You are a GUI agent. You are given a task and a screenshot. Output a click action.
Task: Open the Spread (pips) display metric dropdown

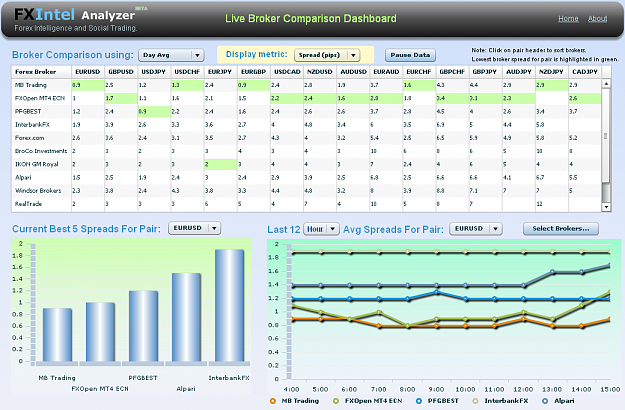pos(327,55)
